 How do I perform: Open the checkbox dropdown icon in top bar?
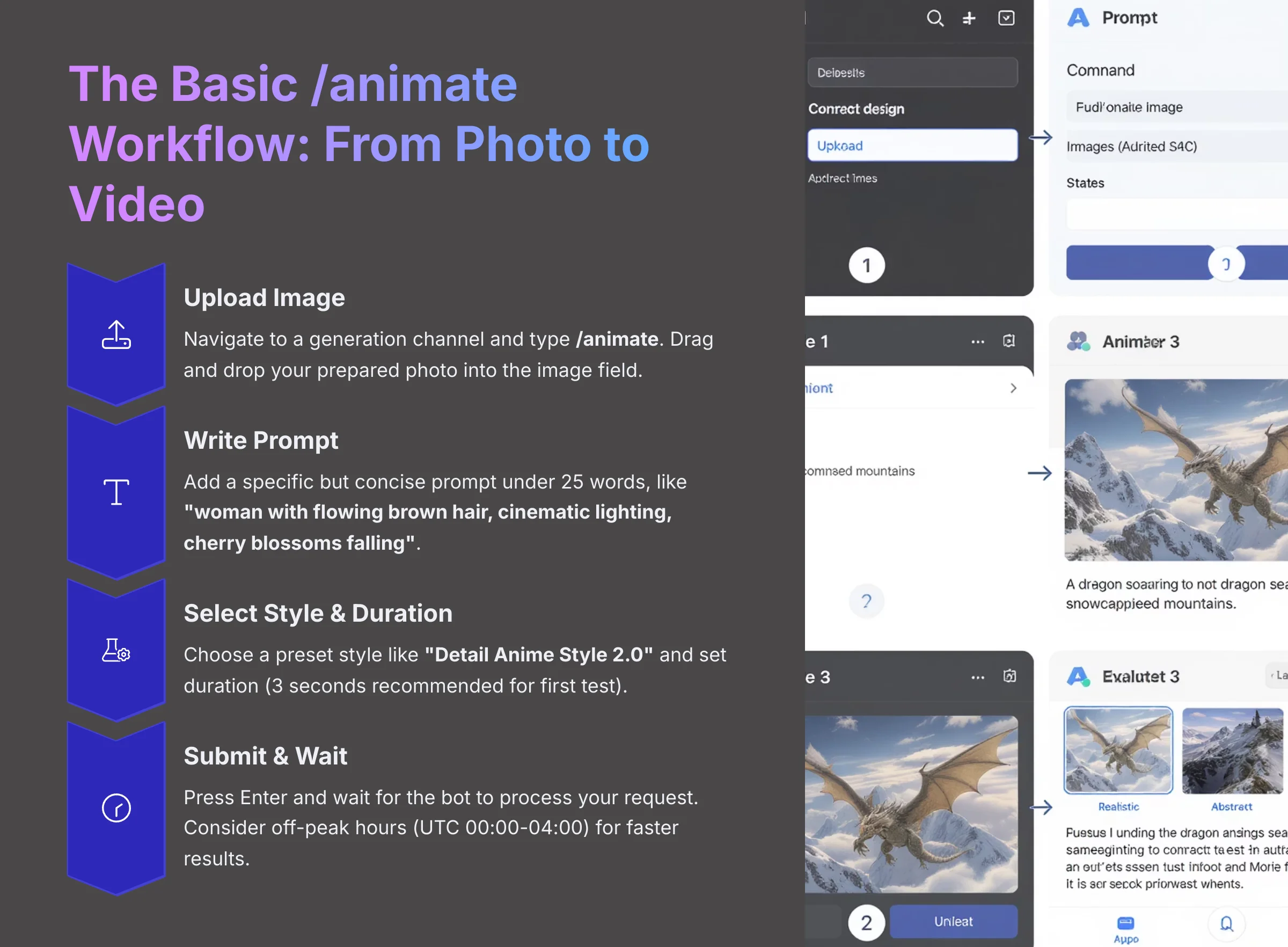pyautogui.click(x=1006, y=18)
